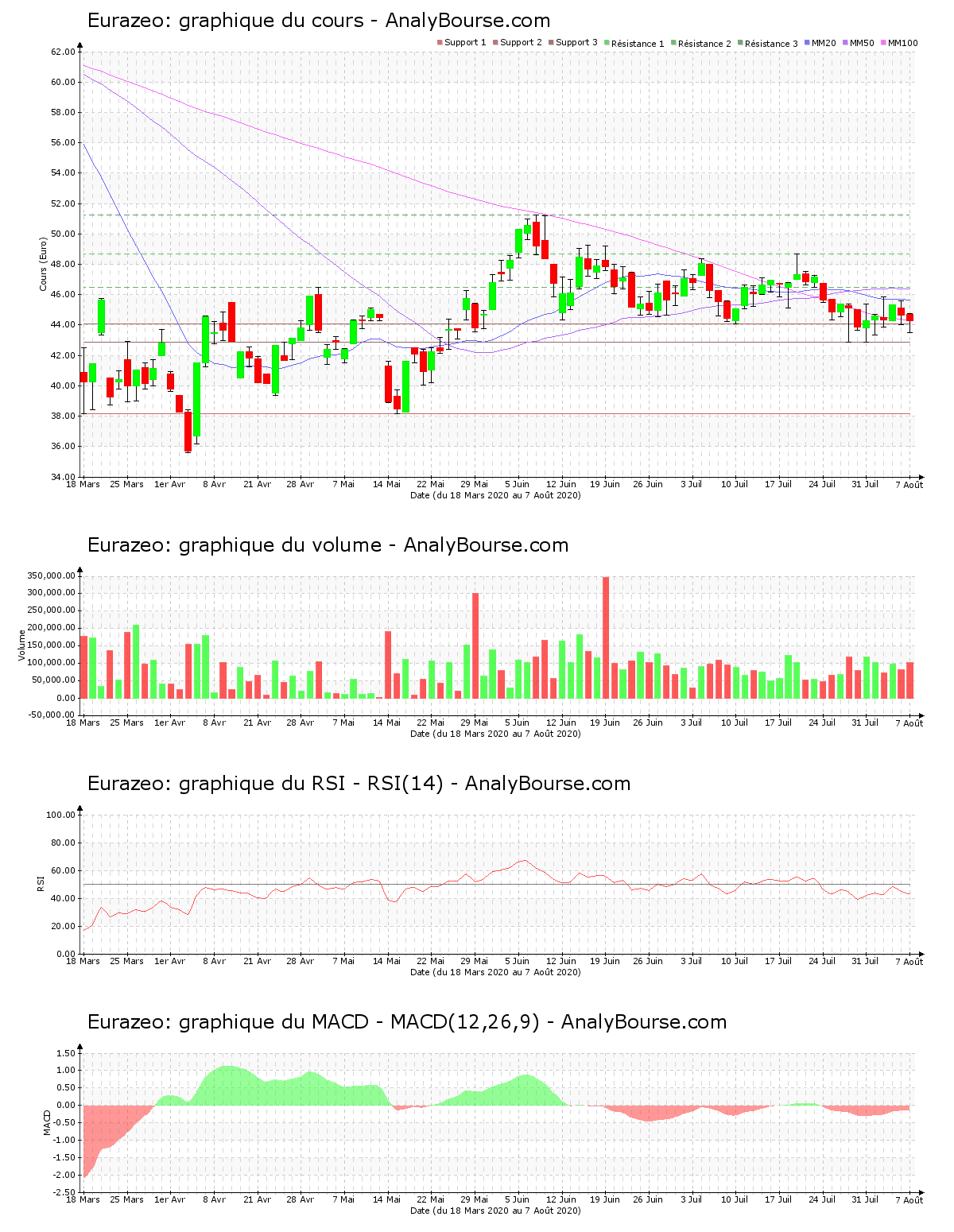954x1232 pixels.
Task: Click the tallest red volume bar near 19 Juin
Action: point(606,637)
